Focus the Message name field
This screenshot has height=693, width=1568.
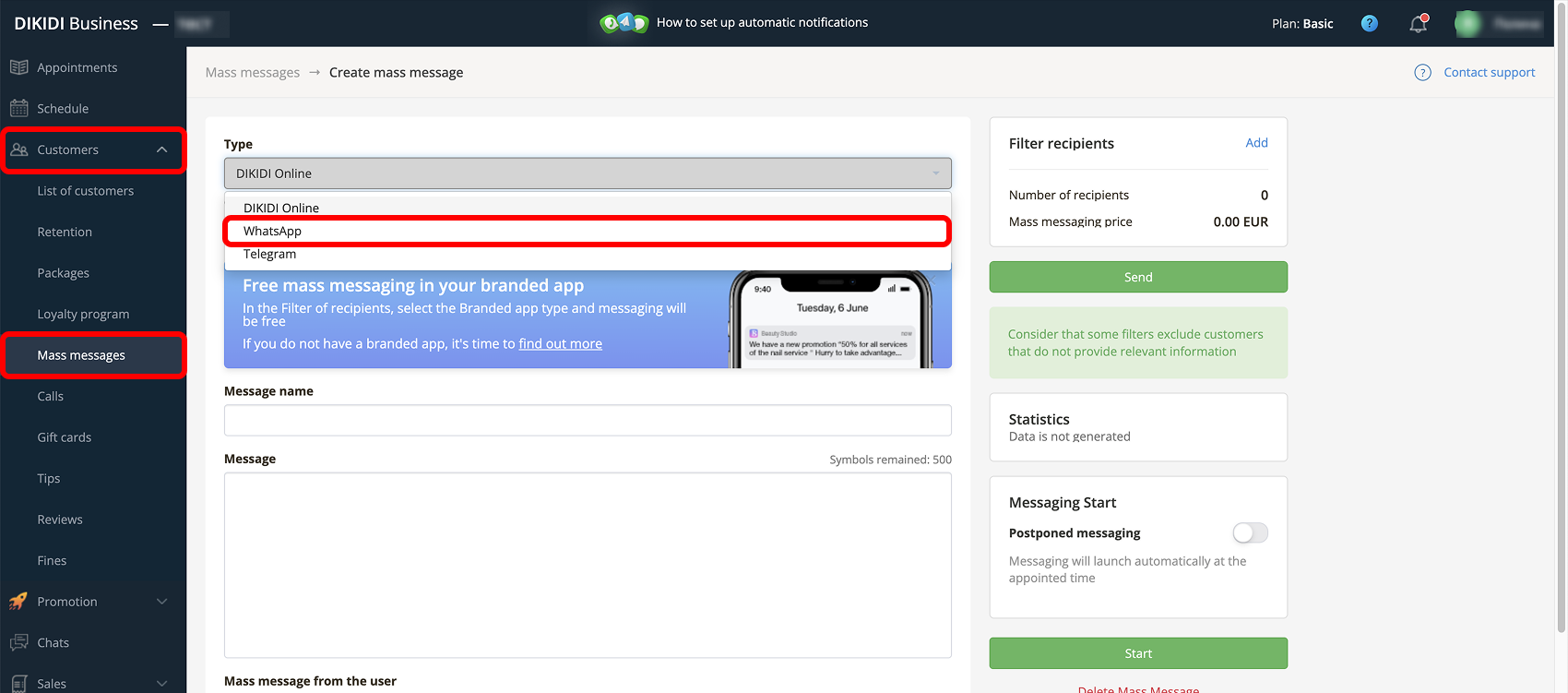tap(588, 420)
